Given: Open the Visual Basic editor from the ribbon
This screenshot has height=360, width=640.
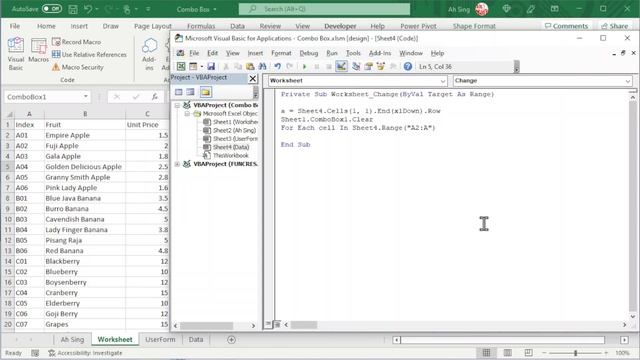Looking at the screenshot, I should [x=16, y=53].
